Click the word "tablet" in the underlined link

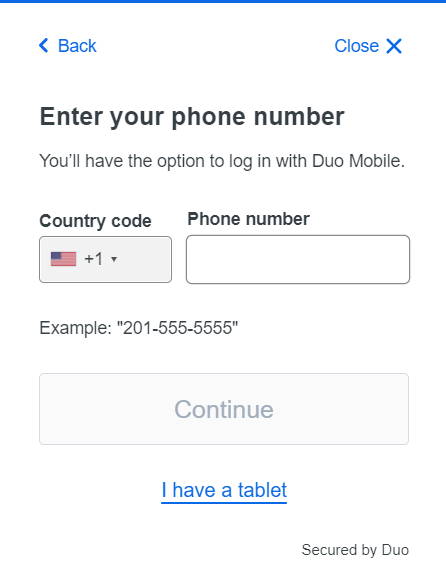pyautogui.click(x=262, y=490)
